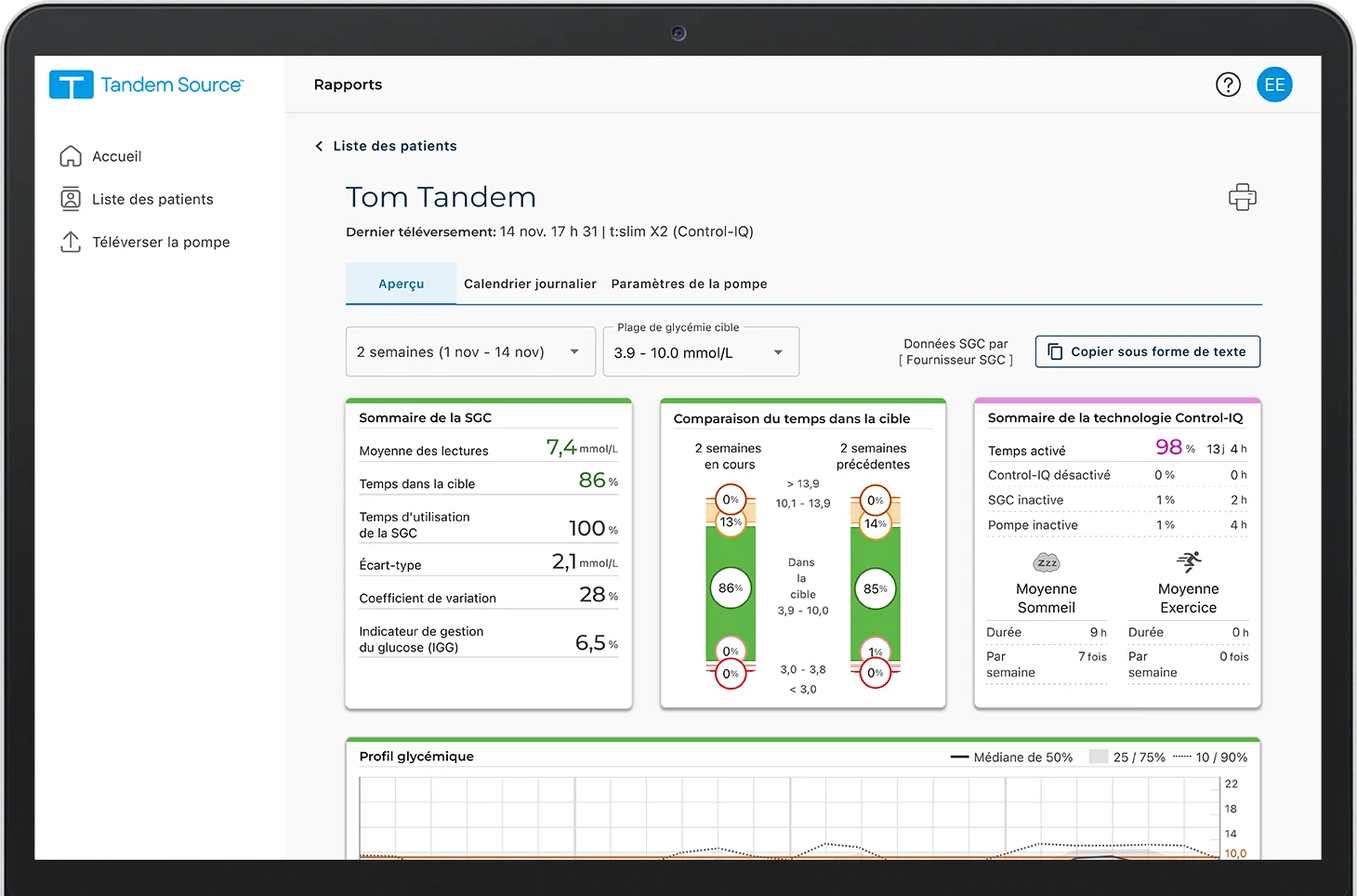Expand the back chevron to Liste des patients
This screenshot has width=1357, height=896.
[x=319, y=146]
